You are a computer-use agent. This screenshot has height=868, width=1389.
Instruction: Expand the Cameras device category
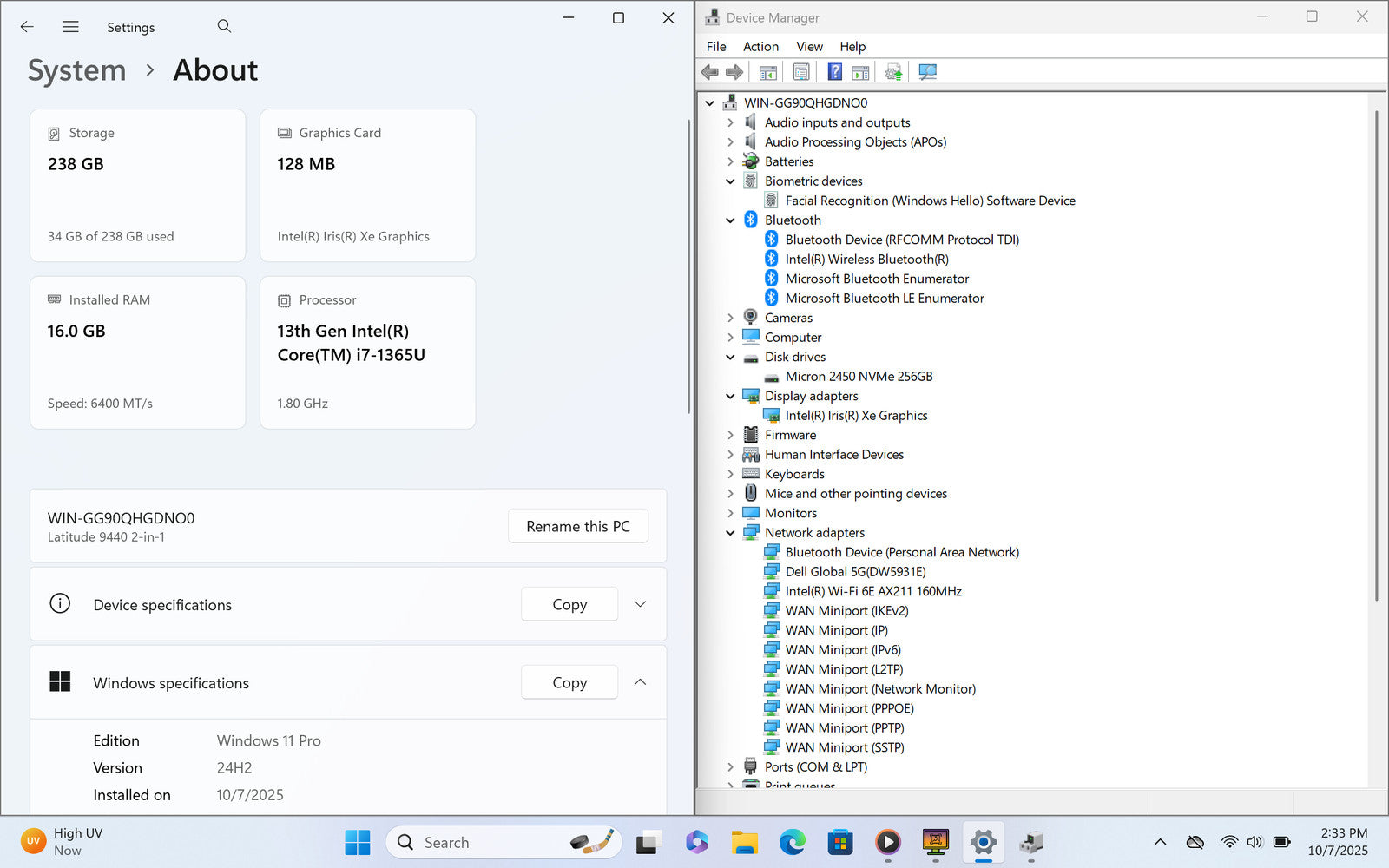[730, 318]
